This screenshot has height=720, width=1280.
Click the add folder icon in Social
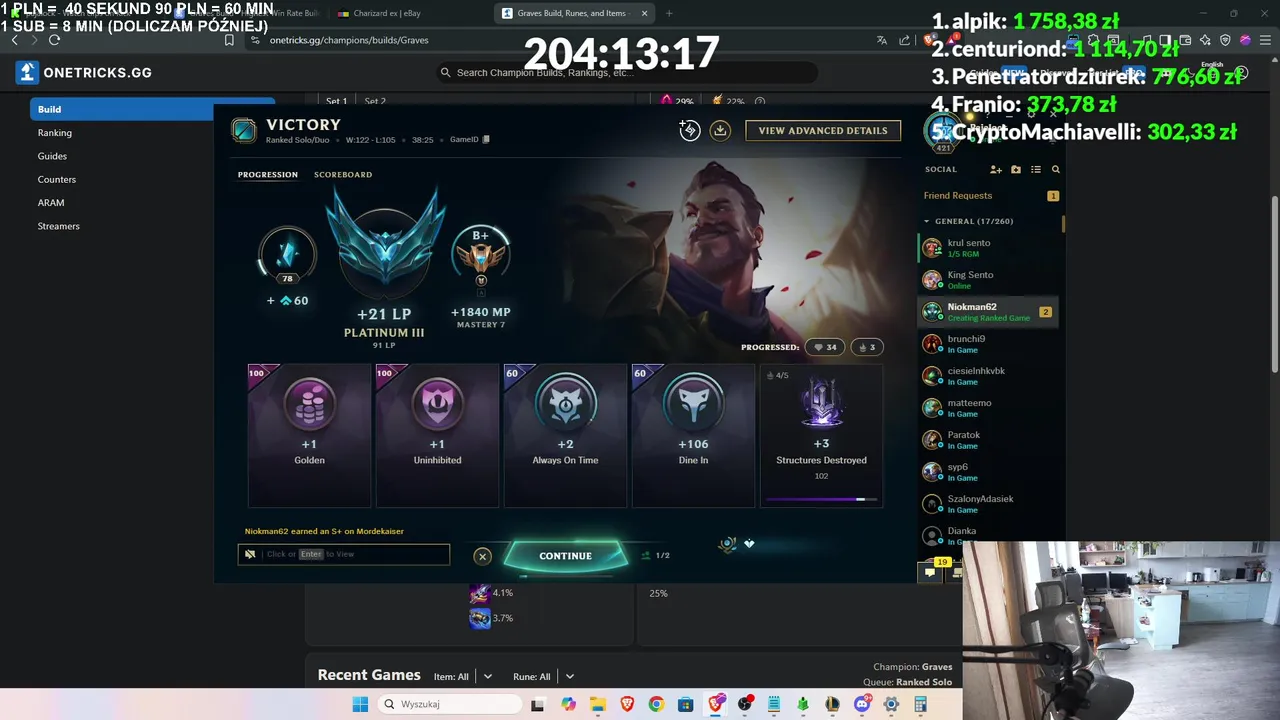tap(1016, 170)
